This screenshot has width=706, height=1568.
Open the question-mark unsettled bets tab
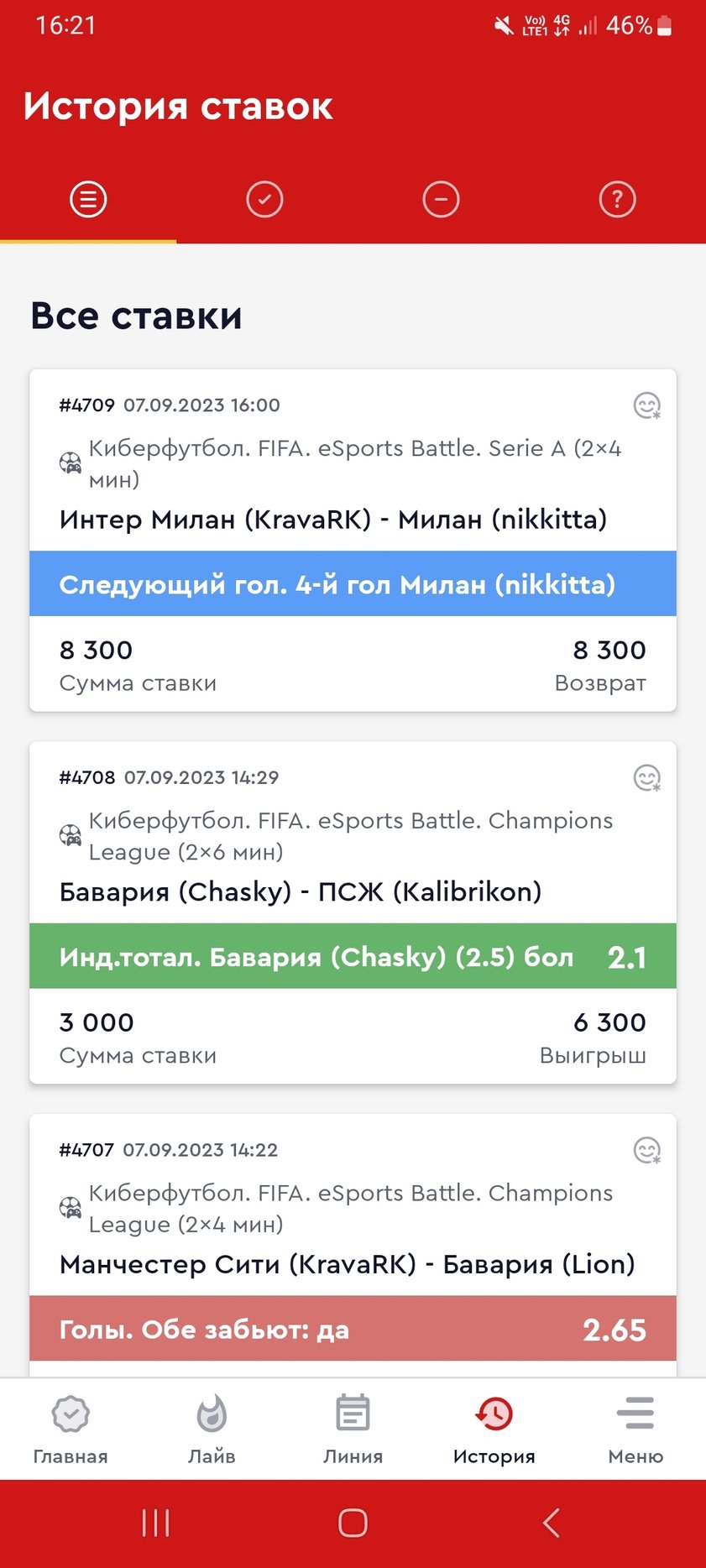(617, 200)
